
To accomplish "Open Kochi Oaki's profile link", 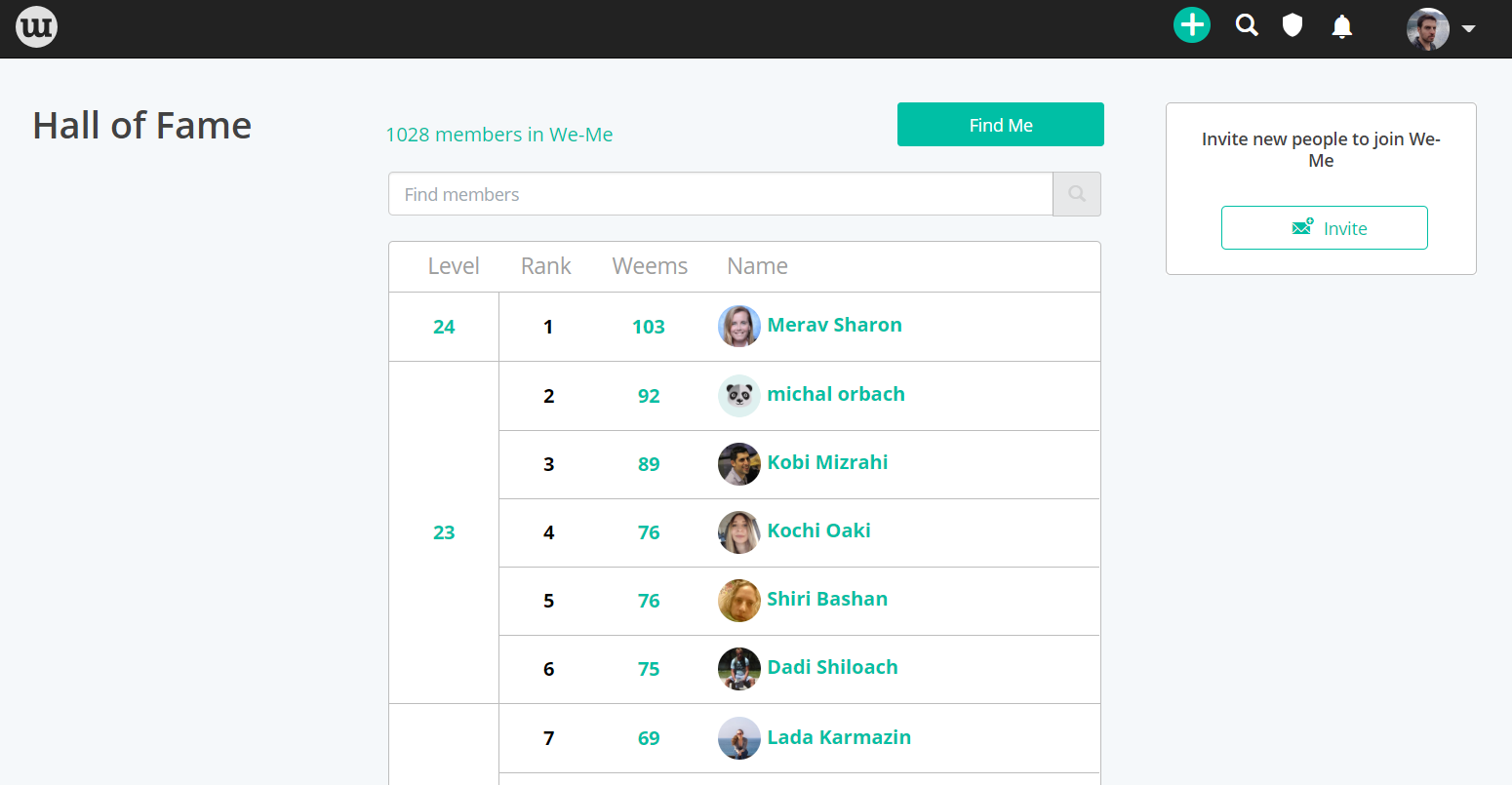I will click(x=818, y=530).
